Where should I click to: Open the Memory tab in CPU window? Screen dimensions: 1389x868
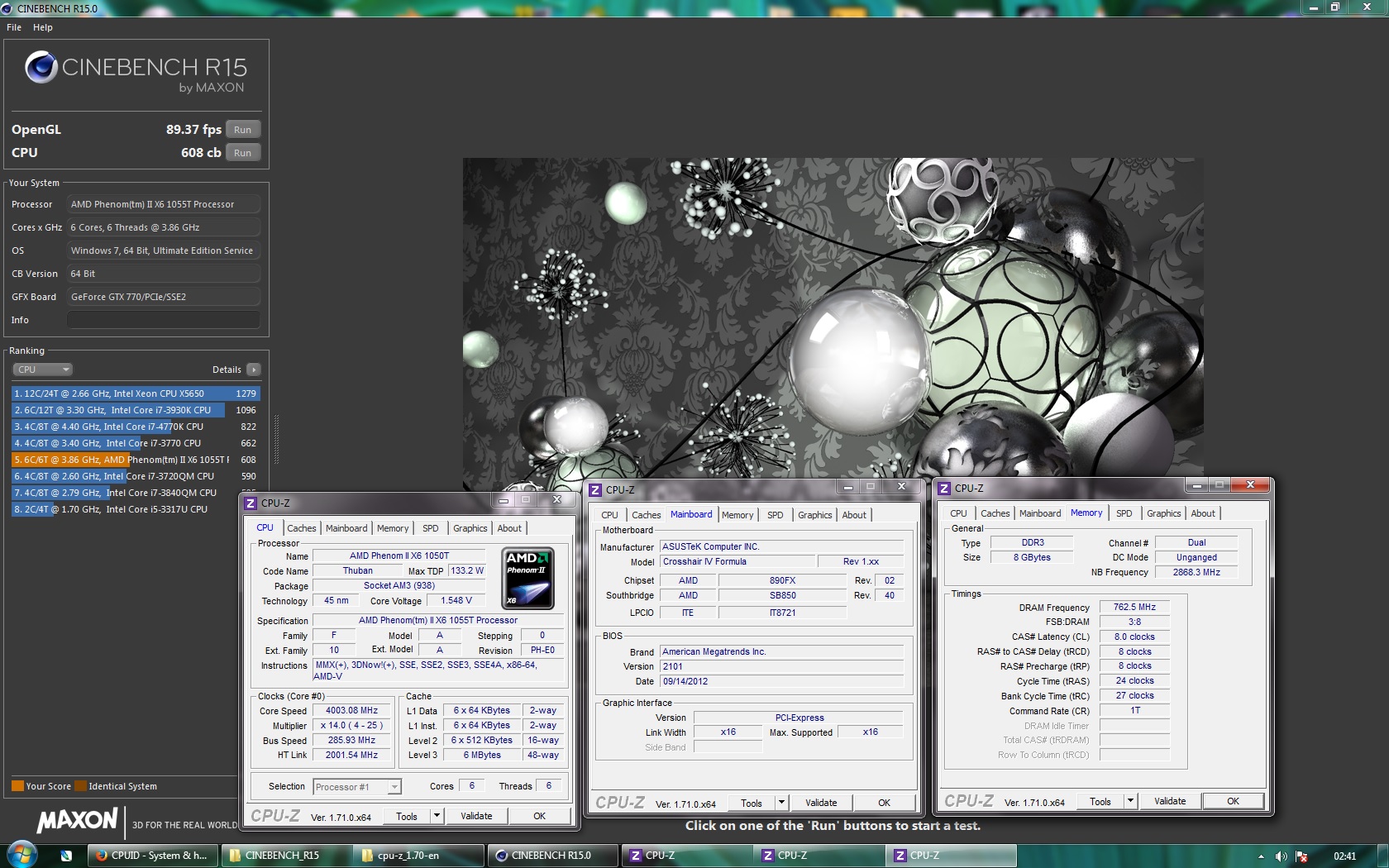[393, 528]
